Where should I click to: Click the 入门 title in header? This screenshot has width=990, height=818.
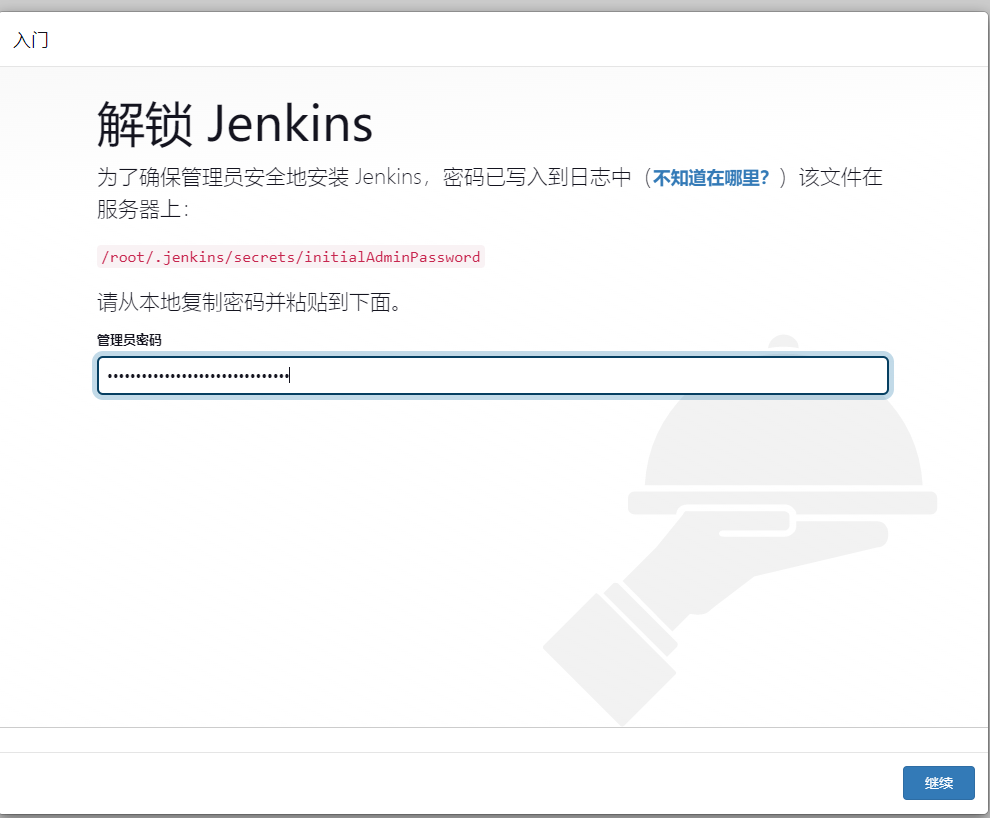coord(30,41)
